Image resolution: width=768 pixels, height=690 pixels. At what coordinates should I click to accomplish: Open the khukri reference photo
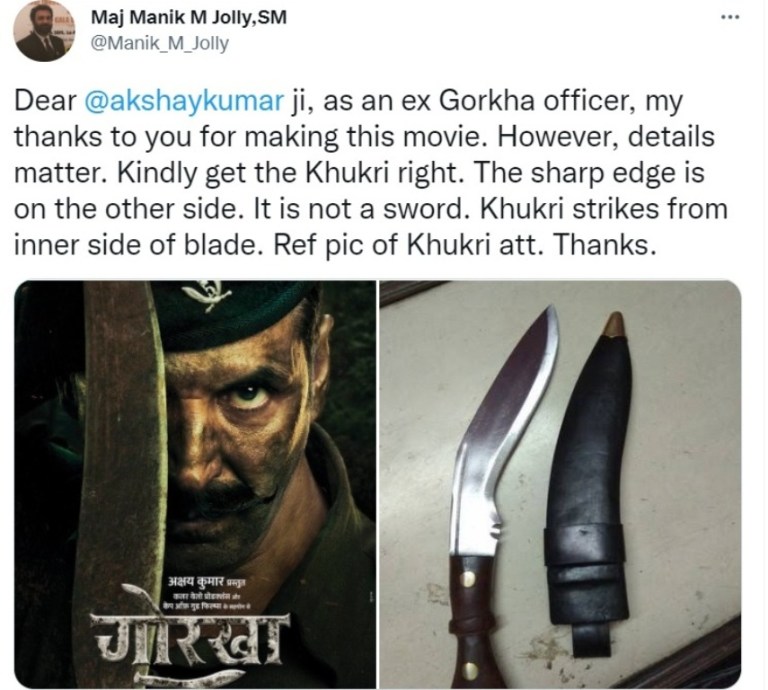(x=560, y=484)
